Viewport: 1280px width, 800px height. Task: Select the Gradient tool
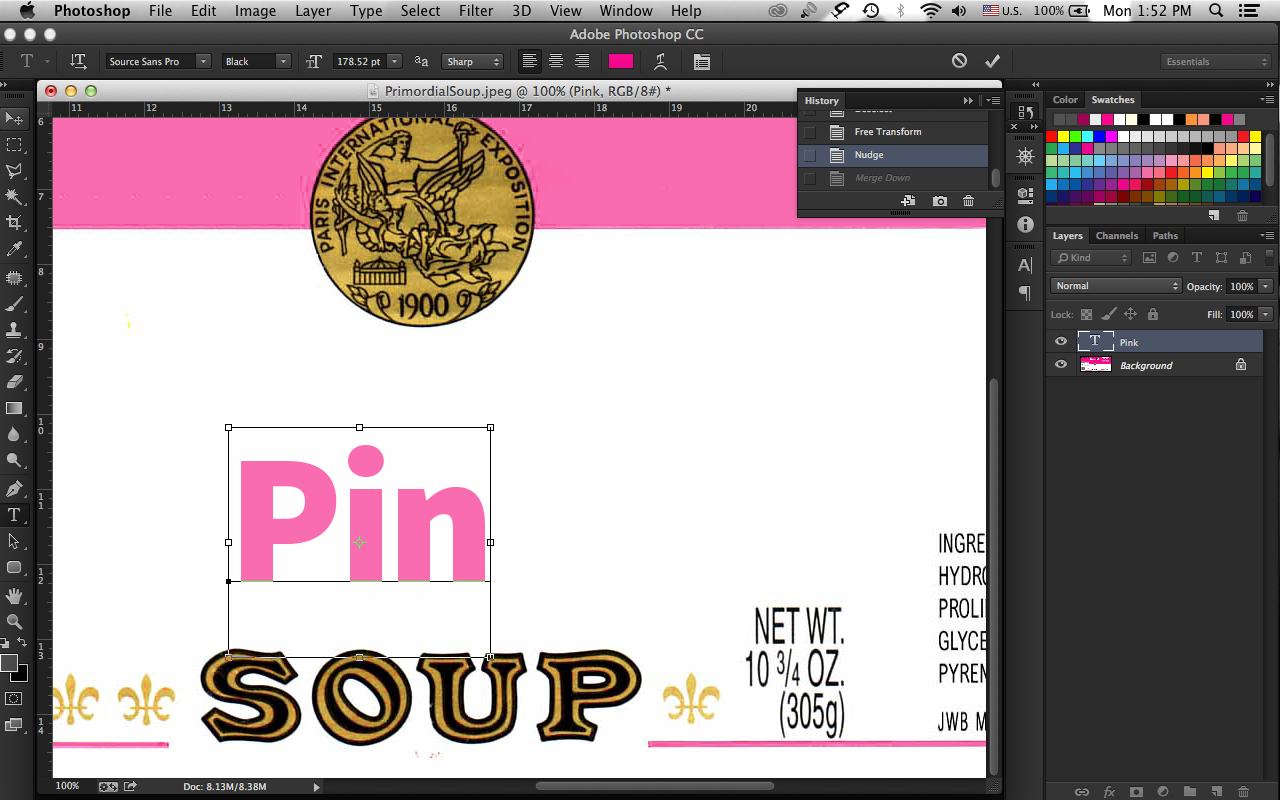[x=14, y=408]
